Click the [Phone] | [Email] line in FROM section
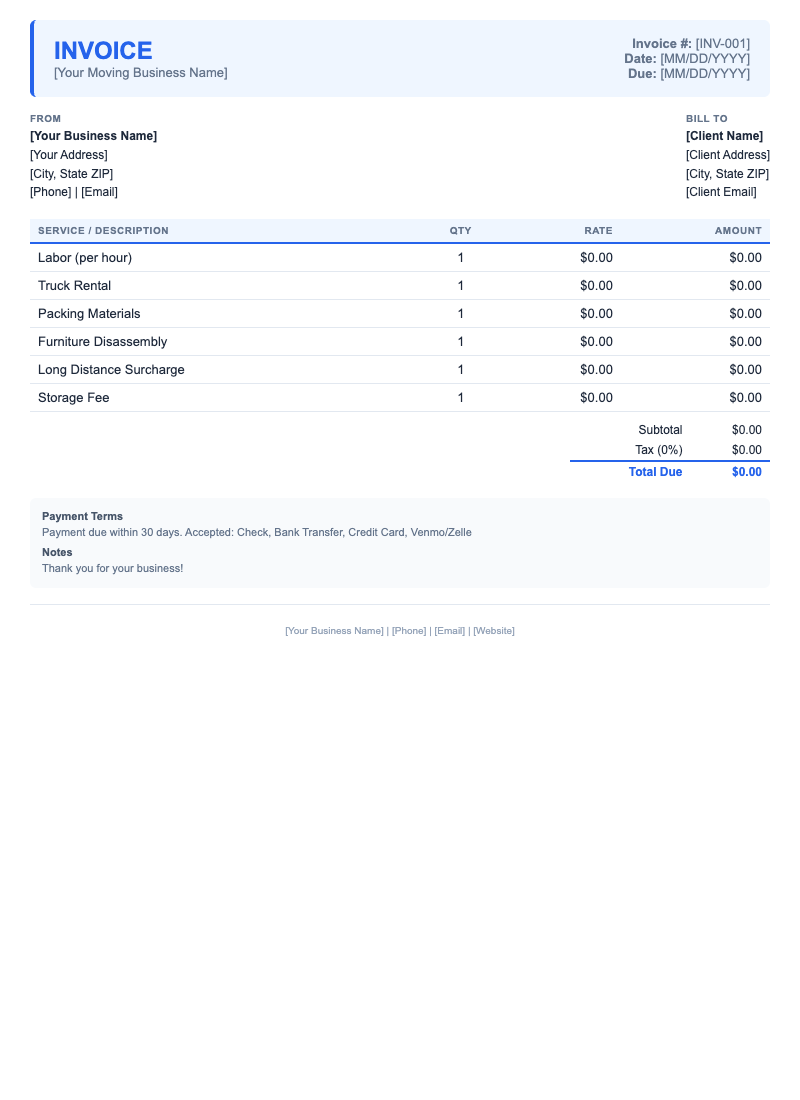Image resolution: width=800 pixels, height=1100 pixels. pos(74,192)
